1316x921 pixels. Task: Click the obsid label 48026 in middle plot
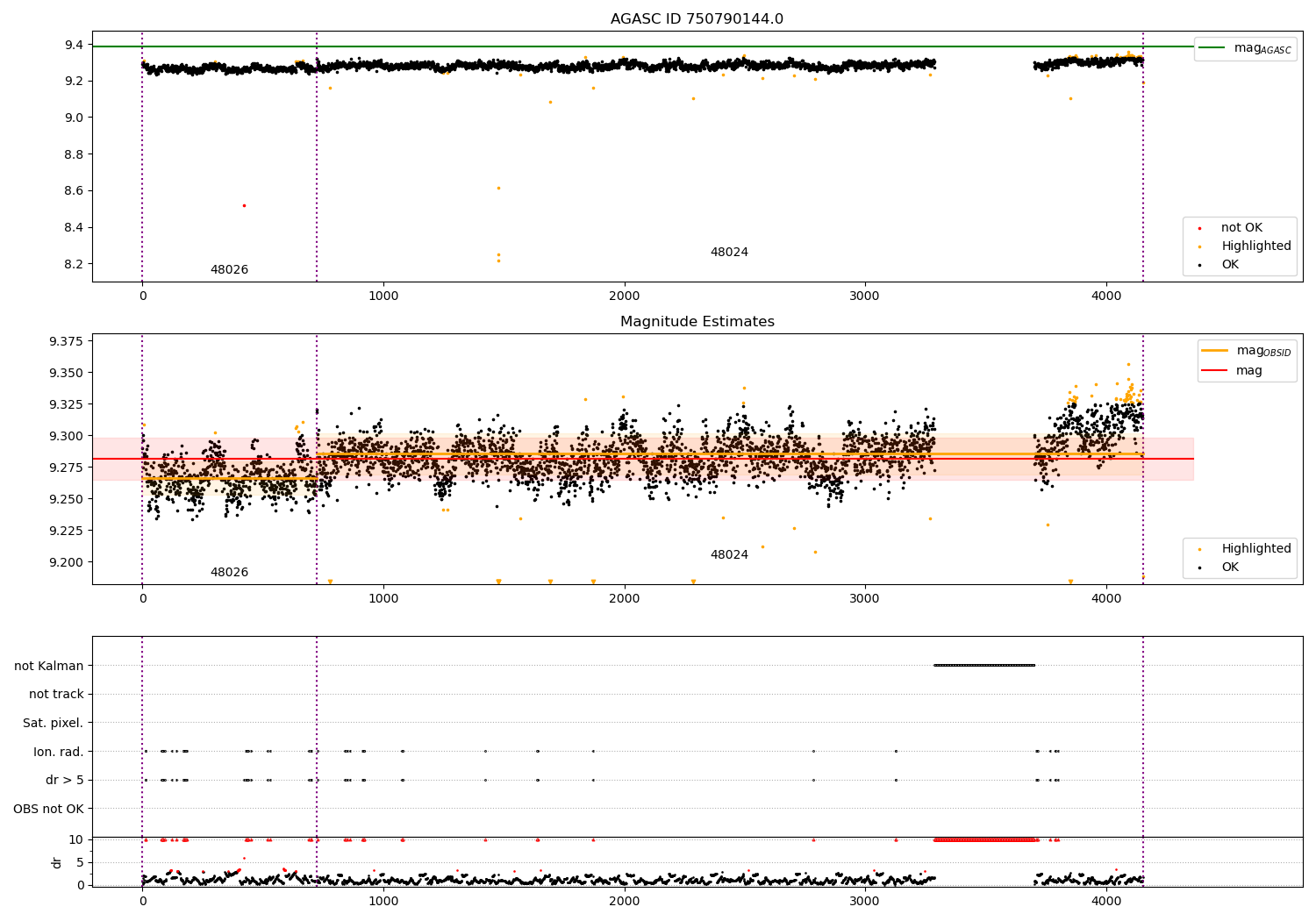coord(229,573)
